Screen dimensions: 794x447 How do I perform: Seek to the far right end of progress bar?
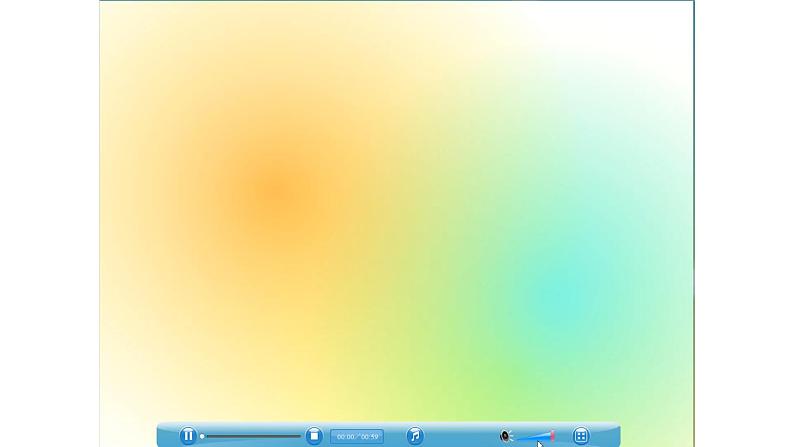tap(299, 436)
